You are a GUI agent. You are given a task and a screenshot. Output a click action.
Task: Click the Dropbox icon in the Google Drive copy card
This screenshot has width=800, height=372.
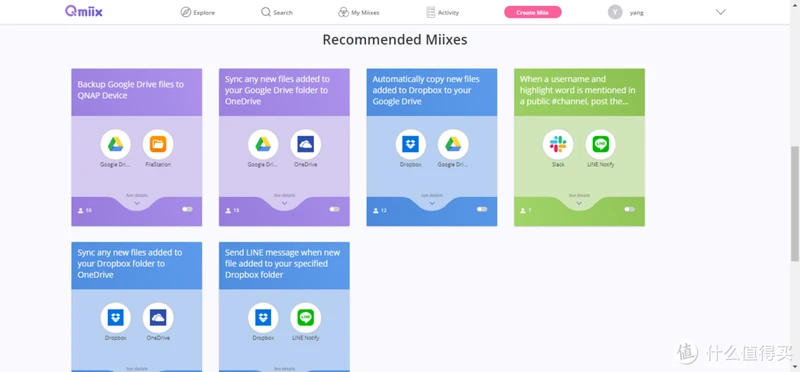tap(411, 144)
